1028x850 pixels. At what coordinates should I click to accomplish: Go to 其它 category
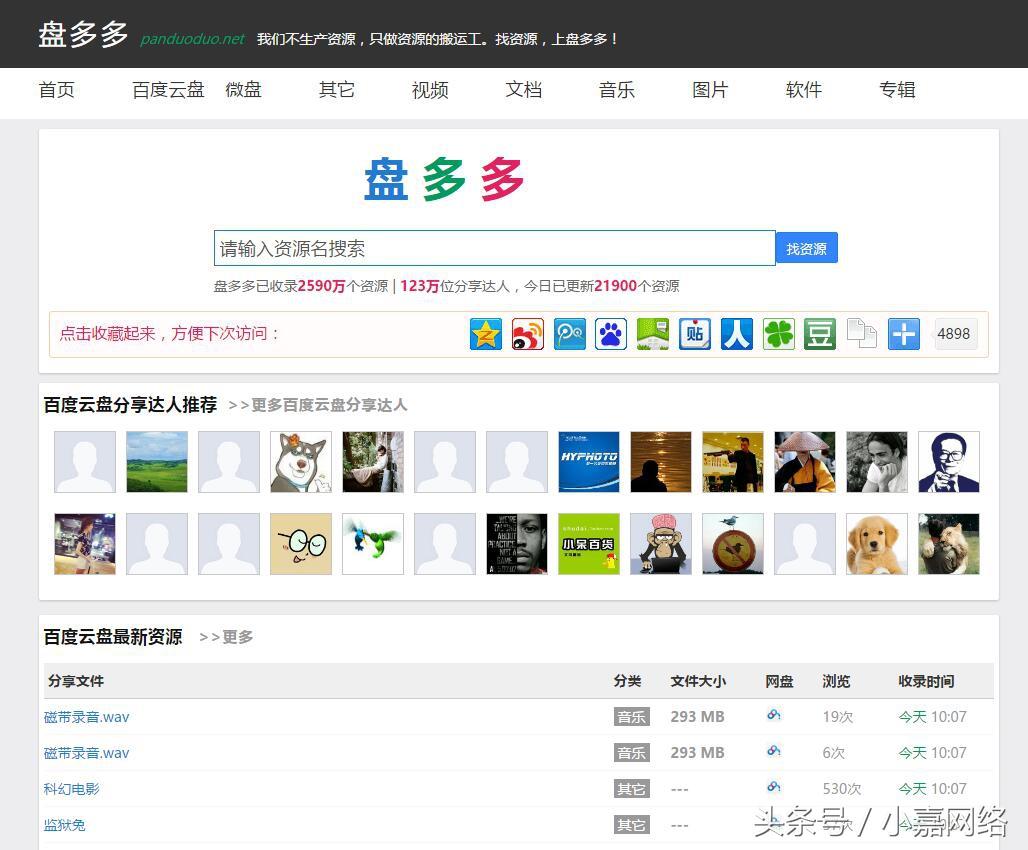(337, 90)
